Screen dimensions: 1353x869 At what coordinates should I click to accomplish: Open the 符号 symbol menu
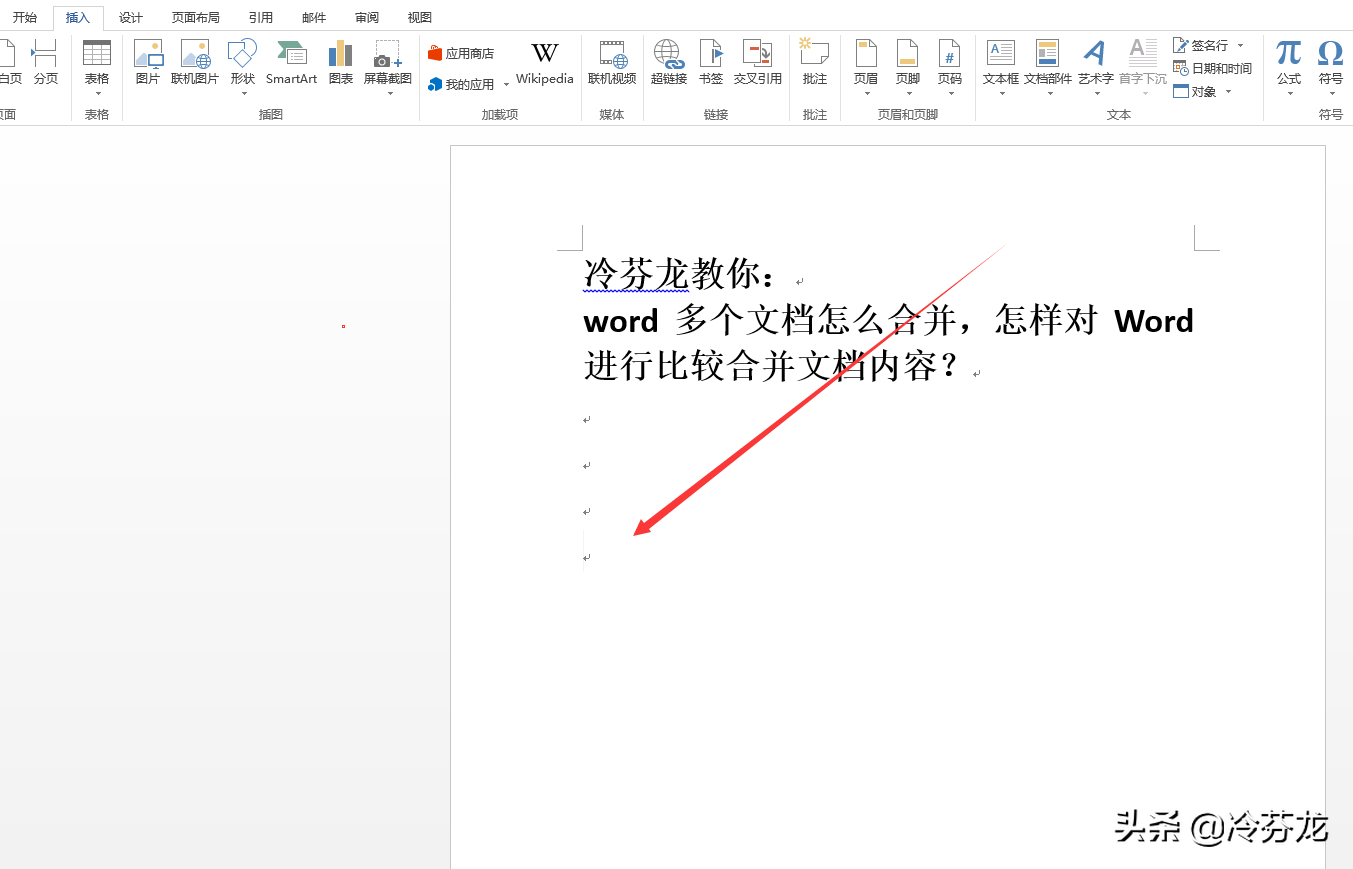[x=1331, y=68]
